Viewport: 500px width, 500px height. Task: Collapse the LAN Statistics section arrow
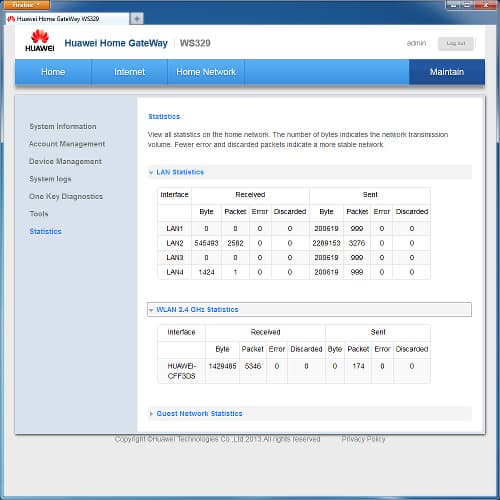click(x=151, y=172)
